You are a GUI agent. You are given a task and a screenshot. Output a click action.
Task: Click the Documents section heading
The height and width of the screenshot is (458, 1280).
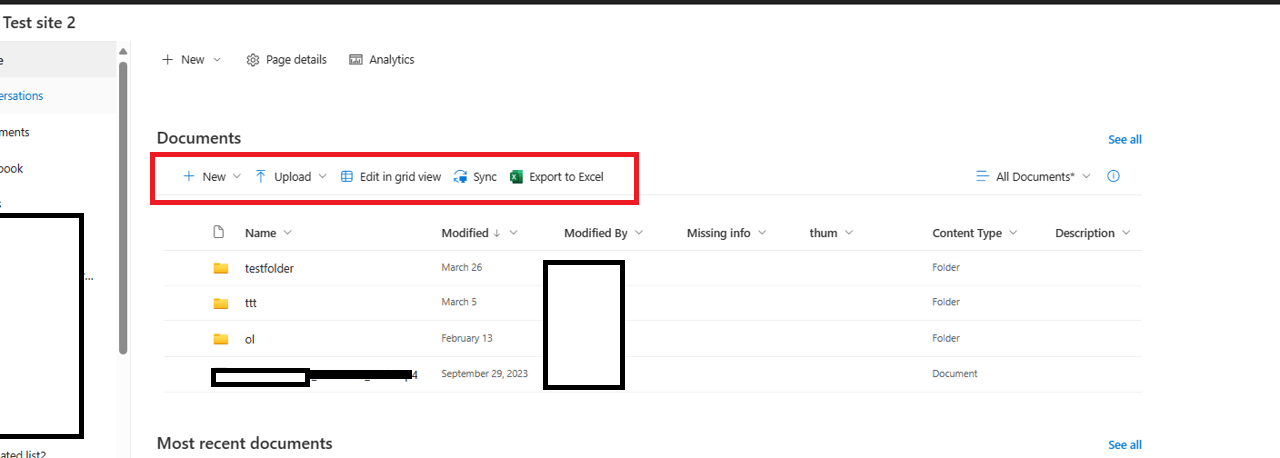(199, 138)
